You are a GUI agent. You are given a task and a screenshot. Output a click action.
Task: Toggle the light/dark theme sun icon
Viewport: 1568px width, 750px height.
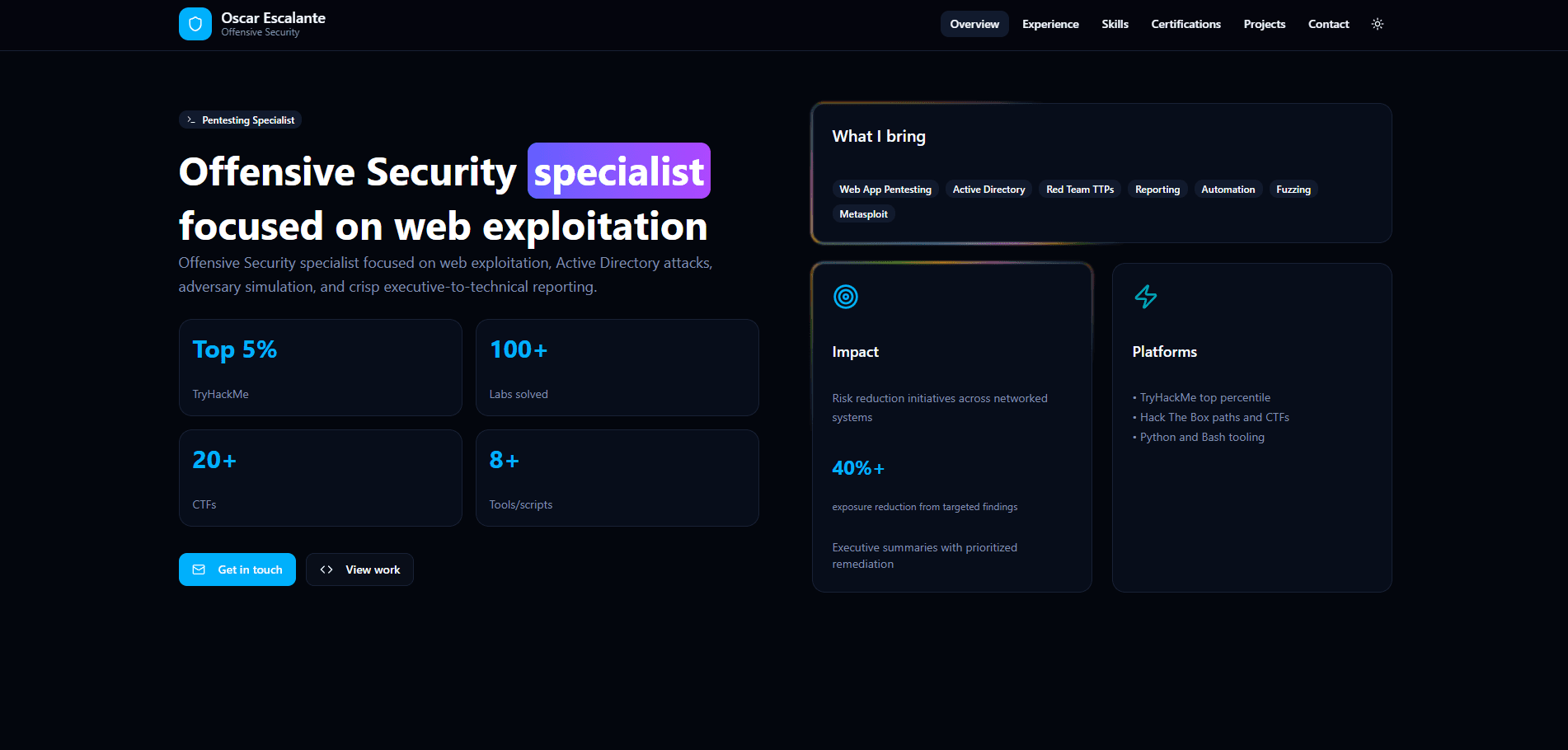pos(1377,24)
